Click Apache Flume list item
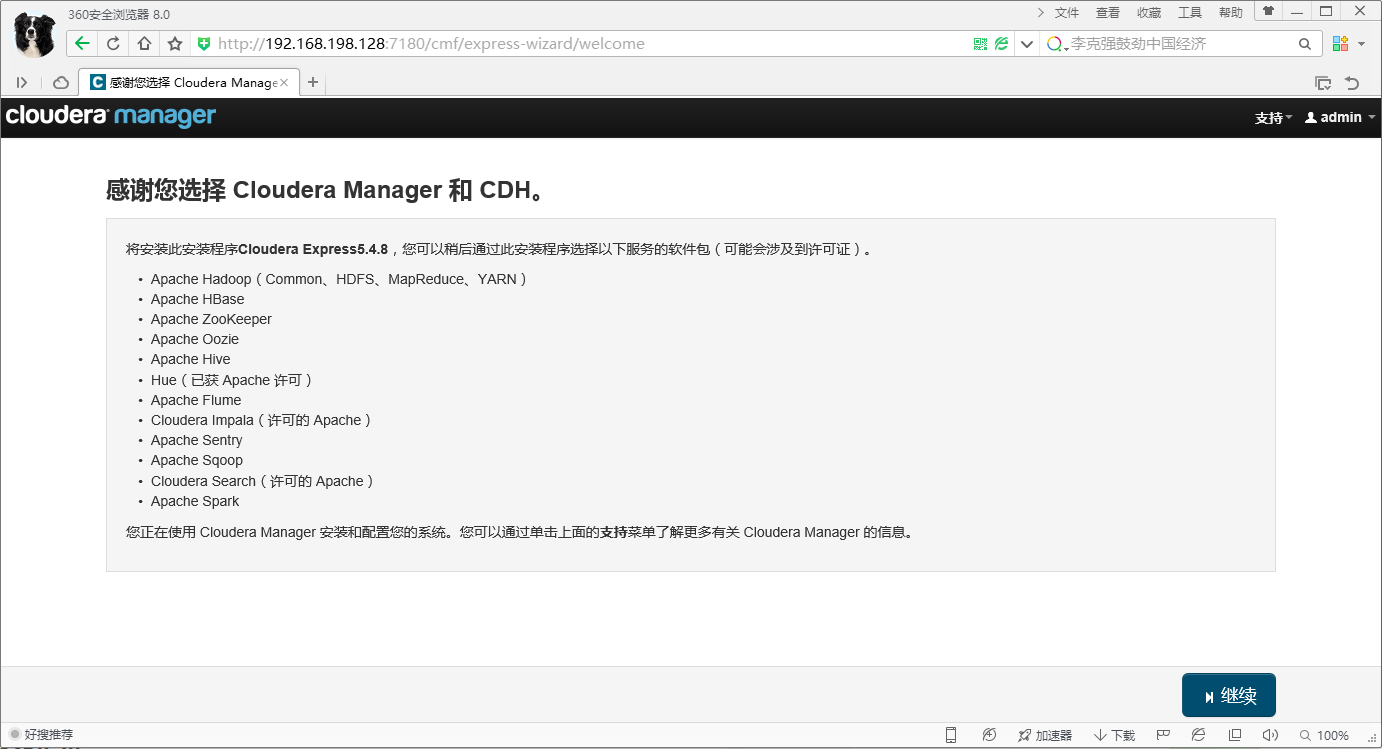The image size is (1382, 749). (x=196, y=400)
